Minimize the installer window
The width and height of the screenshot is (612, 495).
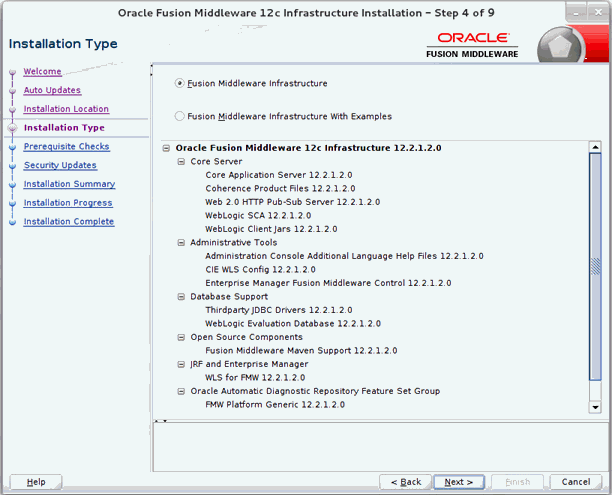click(576, 12)
